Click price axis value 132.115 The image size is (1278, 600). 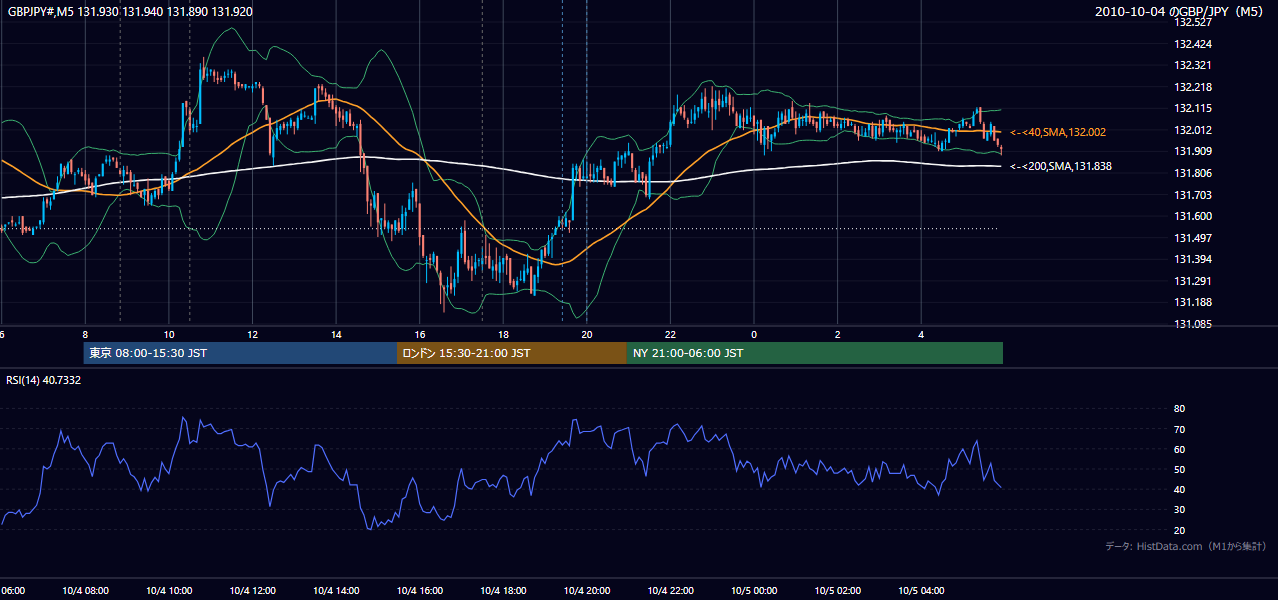click(1192, 108)
